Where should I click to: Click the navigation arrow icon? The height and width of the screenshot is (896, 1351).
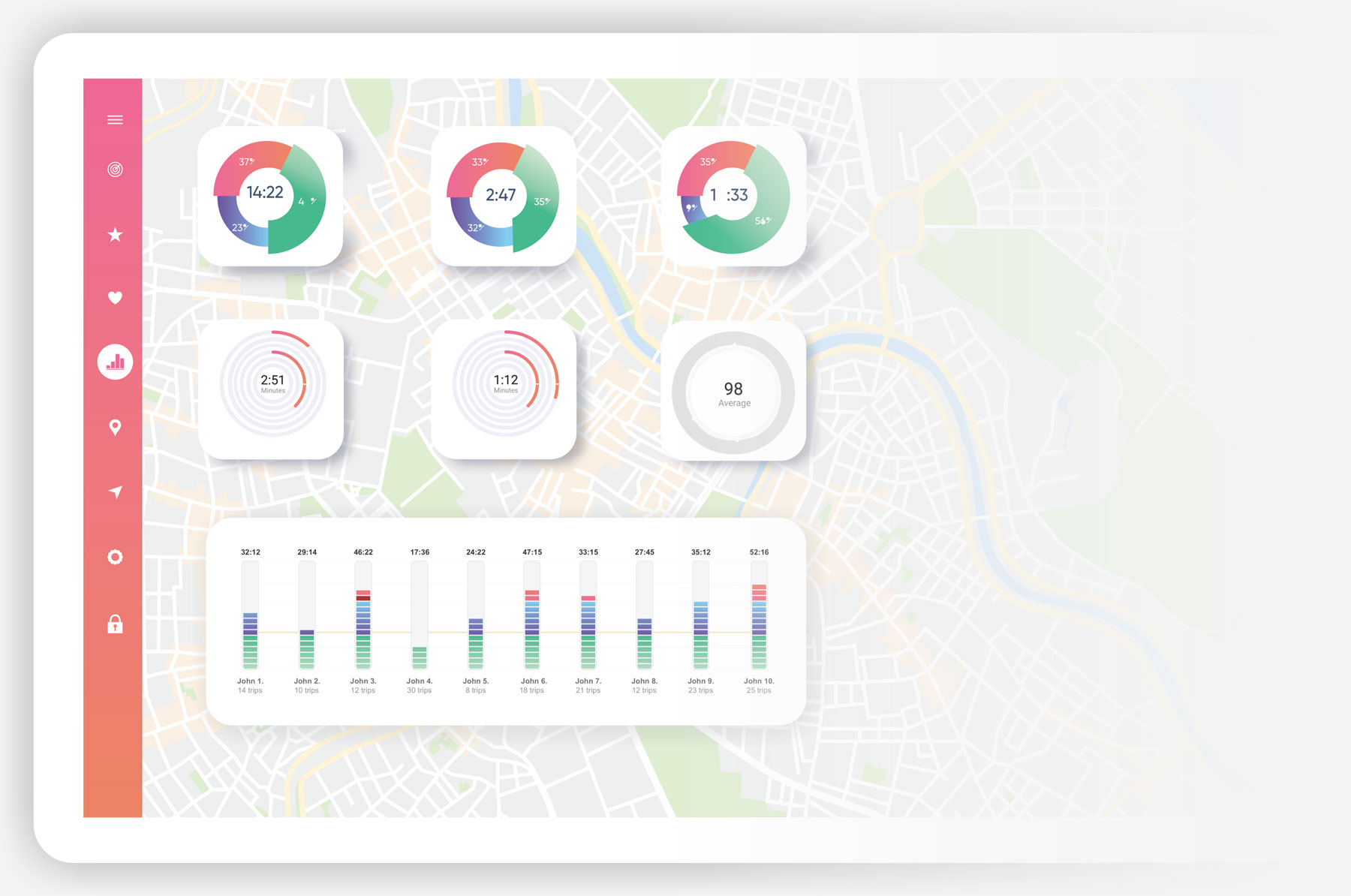pyautogui.click(x=115, y=492)
